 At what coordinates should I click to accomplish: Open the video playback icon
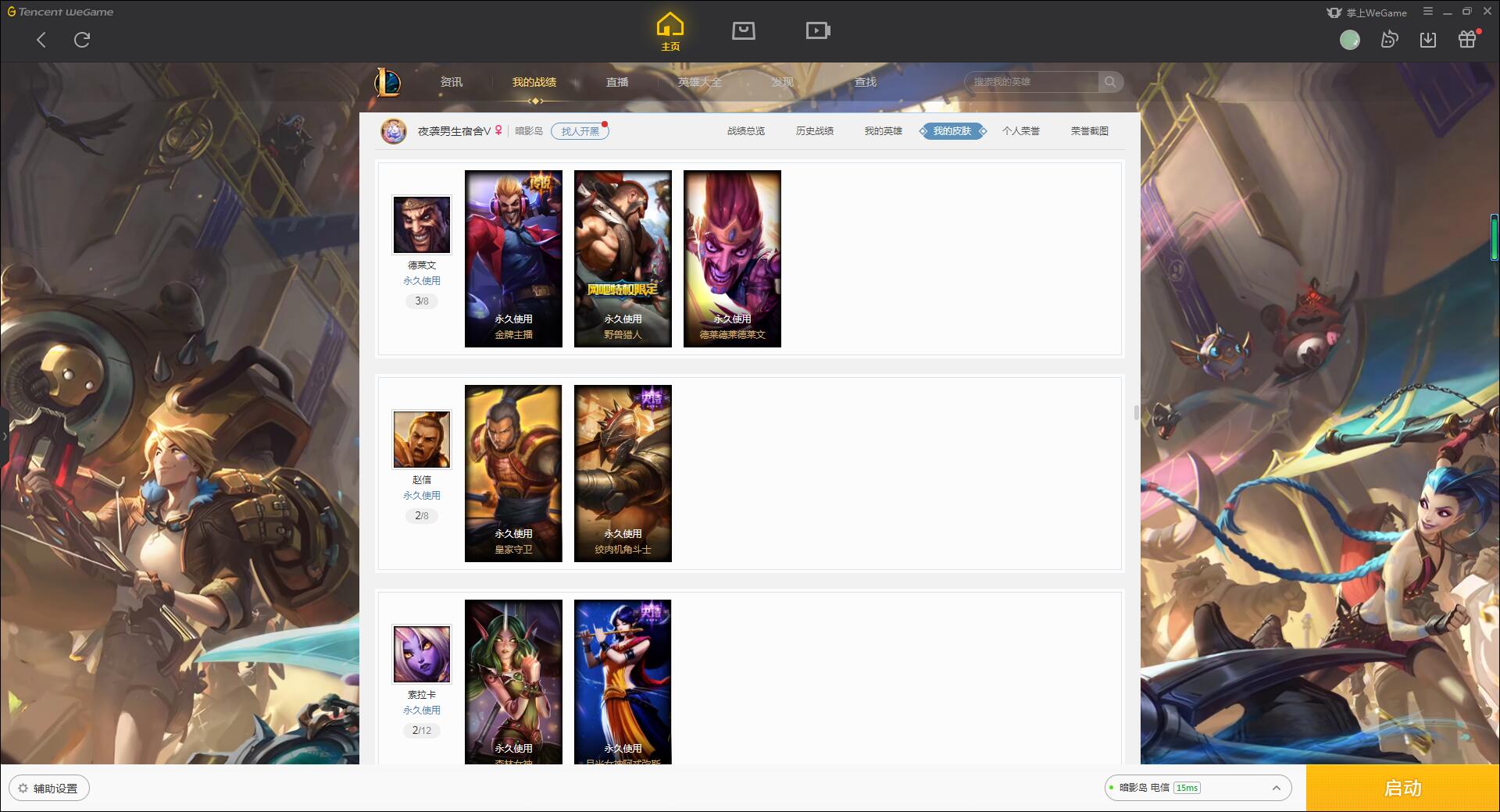[818, 30]
